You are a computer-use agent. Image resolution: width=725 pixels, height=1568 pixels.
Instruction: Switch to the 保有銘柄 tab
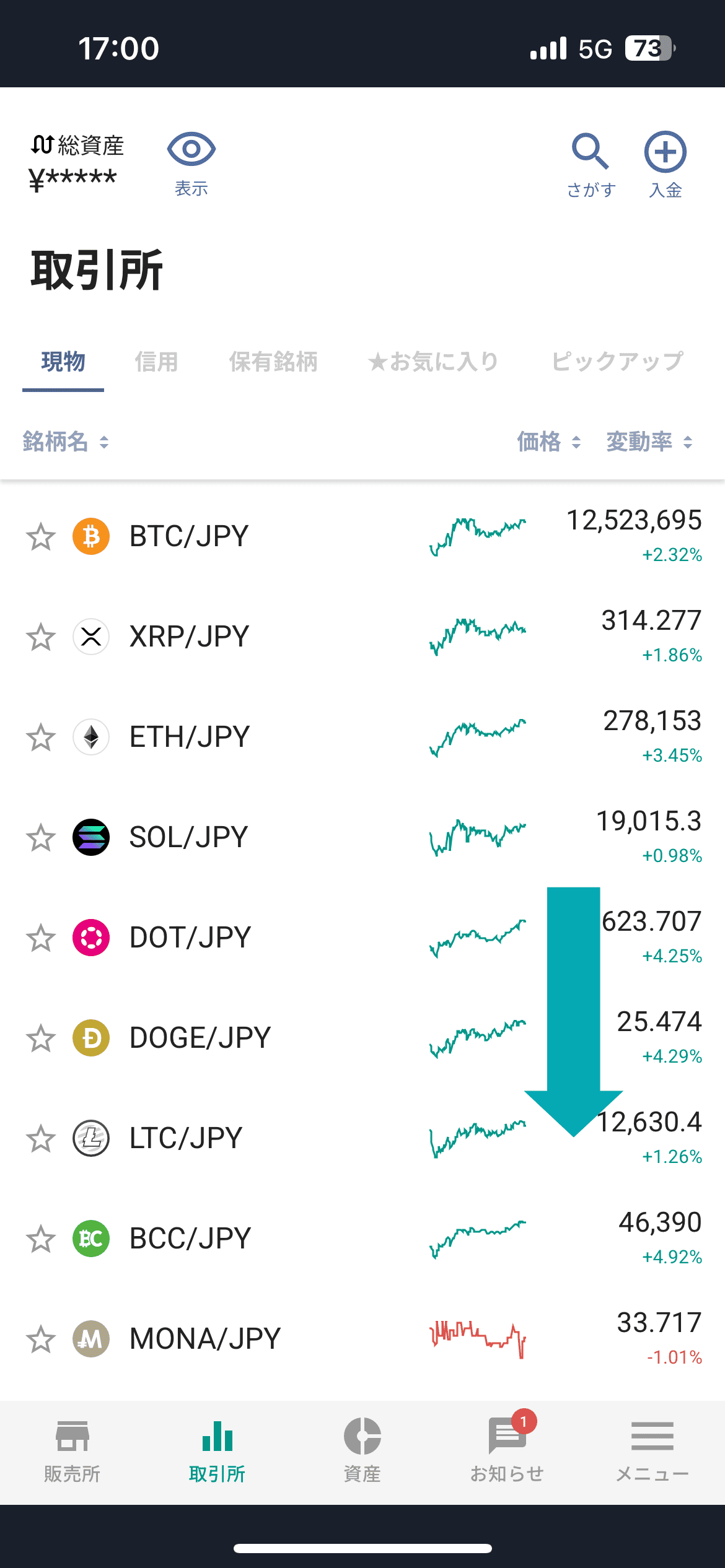[x=273, y=362]
